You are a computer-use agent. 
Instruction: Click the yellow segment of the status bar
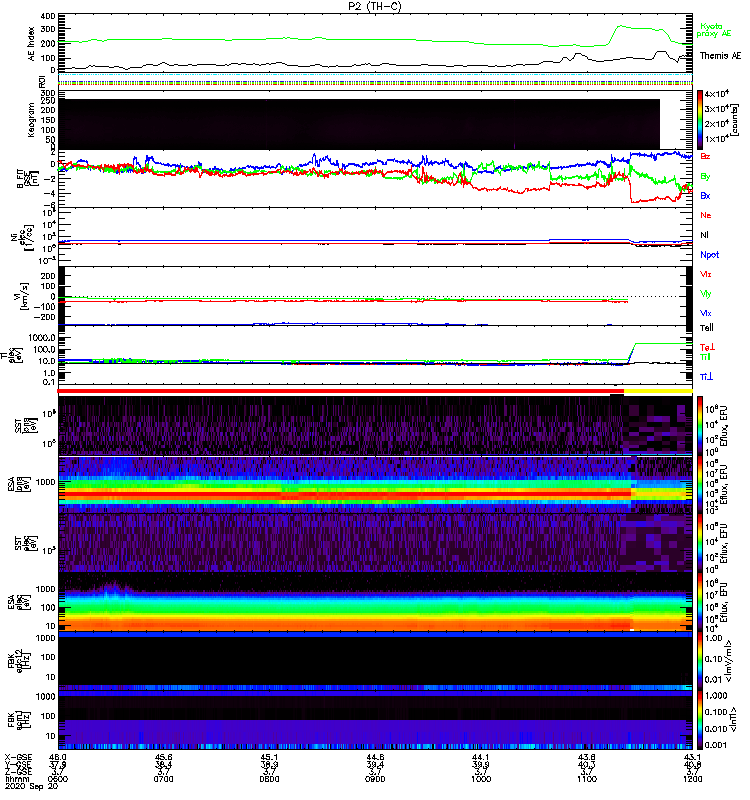(x=658, y=391)
